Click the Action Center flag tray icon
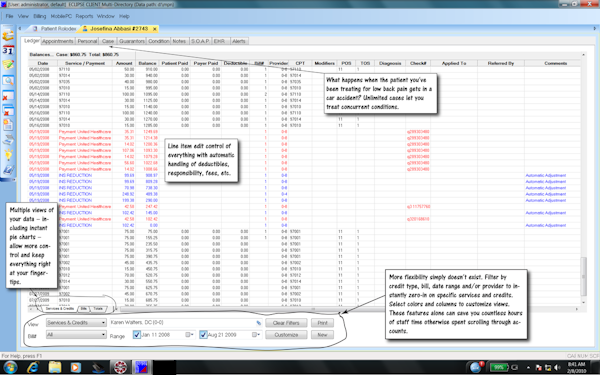Viewport: 600px width, 375px height. pyautogui.click(x=539, y=368)
